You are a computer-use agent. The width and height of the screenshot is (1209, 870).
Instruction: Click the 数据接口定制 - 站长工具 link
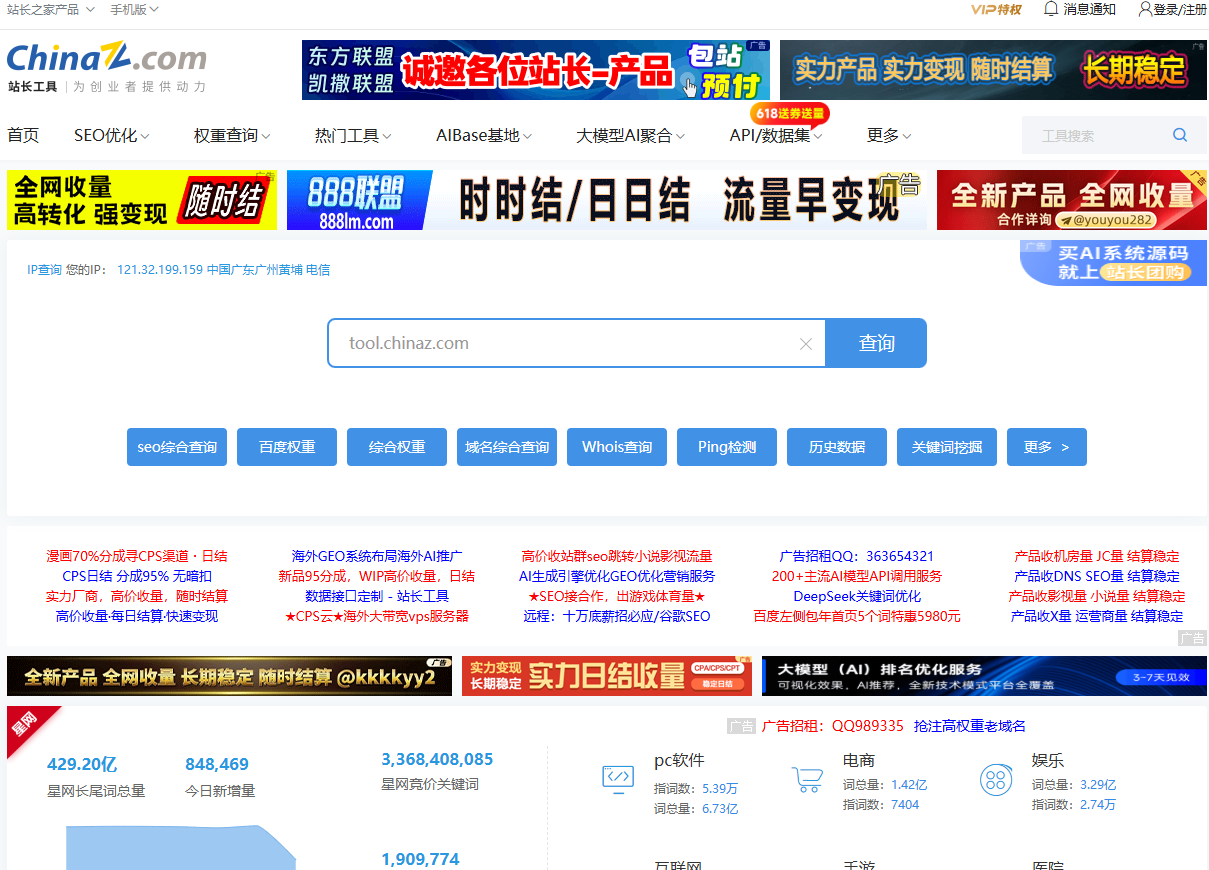(377, 596)
